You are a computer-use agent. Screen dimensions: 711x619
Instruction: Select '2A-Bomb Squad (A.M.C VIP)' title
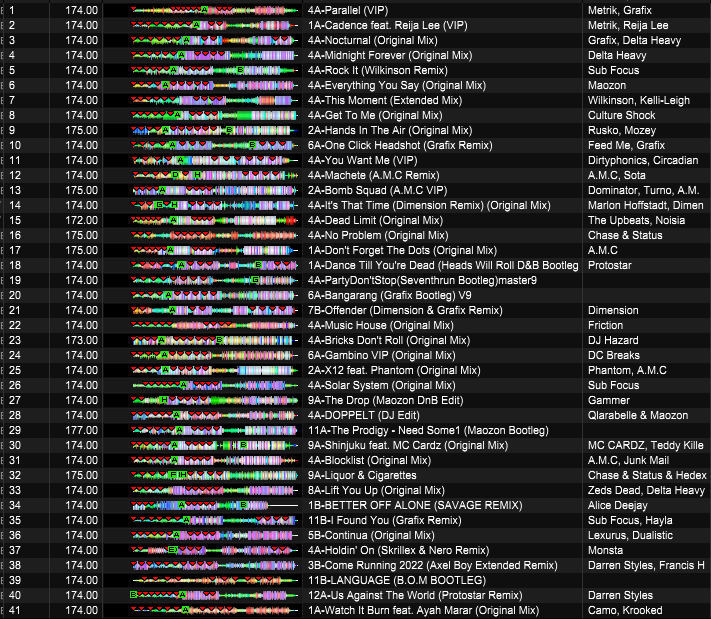pyautogui.click(x=377, y=190)
